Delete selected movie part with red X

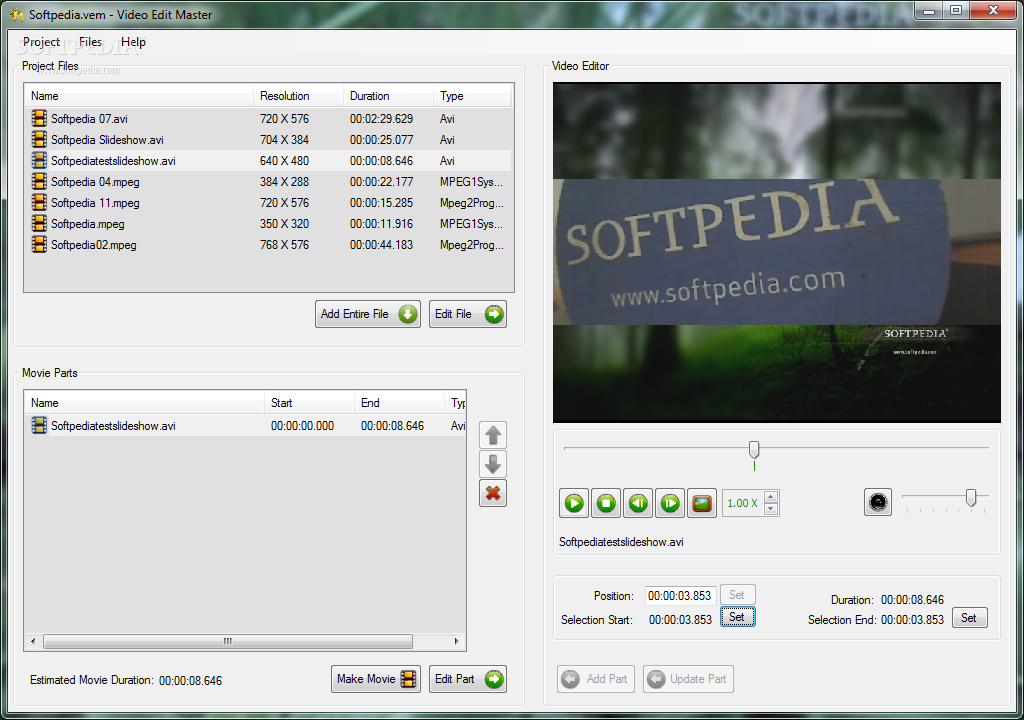[x=493, y=493]
